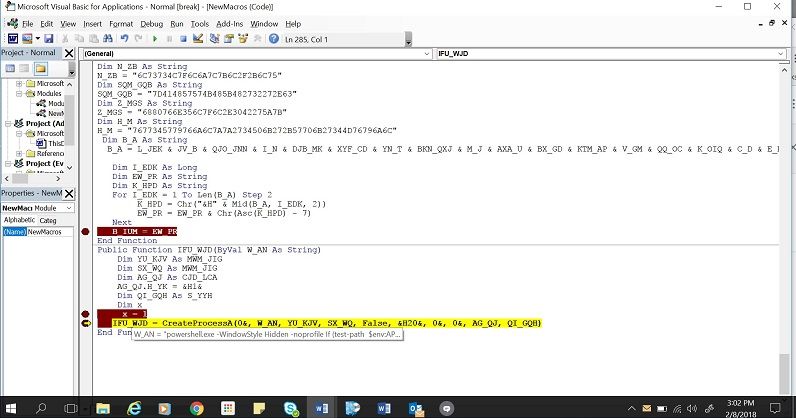Viewport: 796px width, 418px height.
Task: Open the Project Explorer toolbar icon
Action: coord(215,39)
